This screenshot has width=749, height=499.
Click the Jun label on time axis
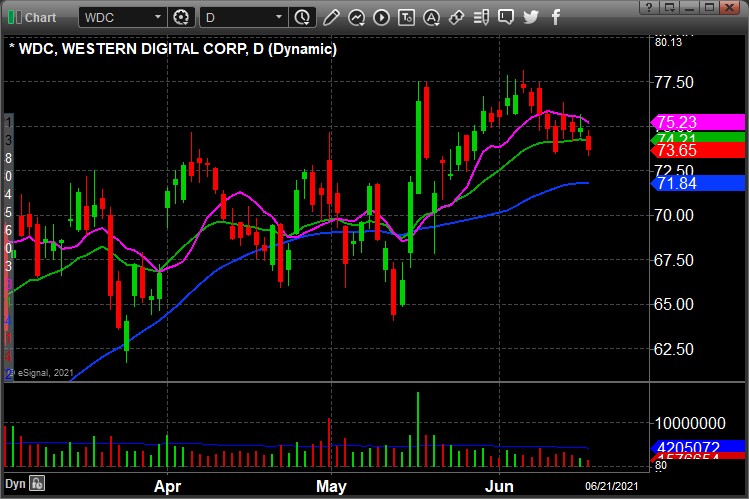click(x=499, y=487)
